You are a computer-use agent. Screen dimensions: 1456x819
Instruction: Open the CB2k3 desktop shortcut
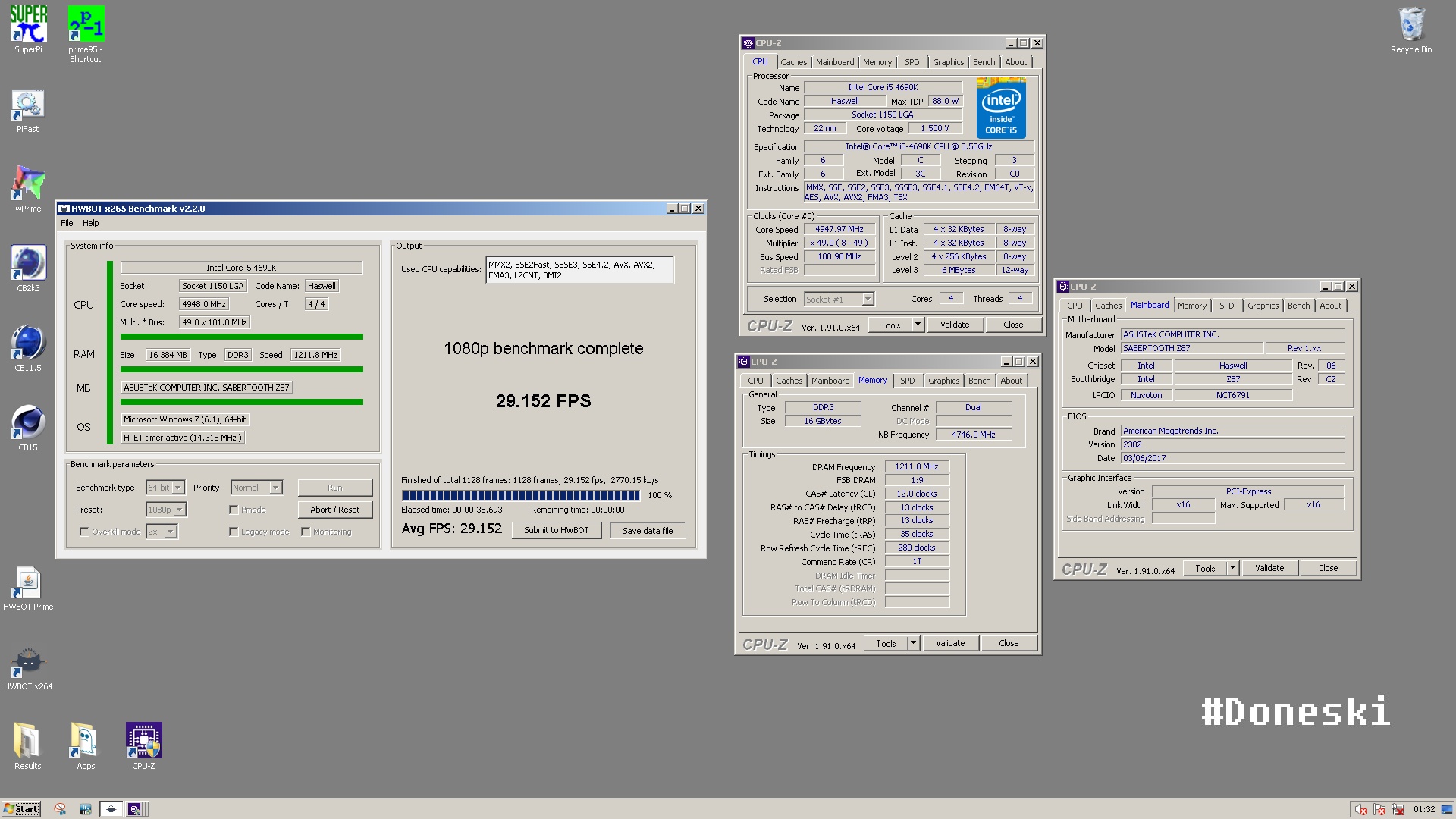(28, 268)
